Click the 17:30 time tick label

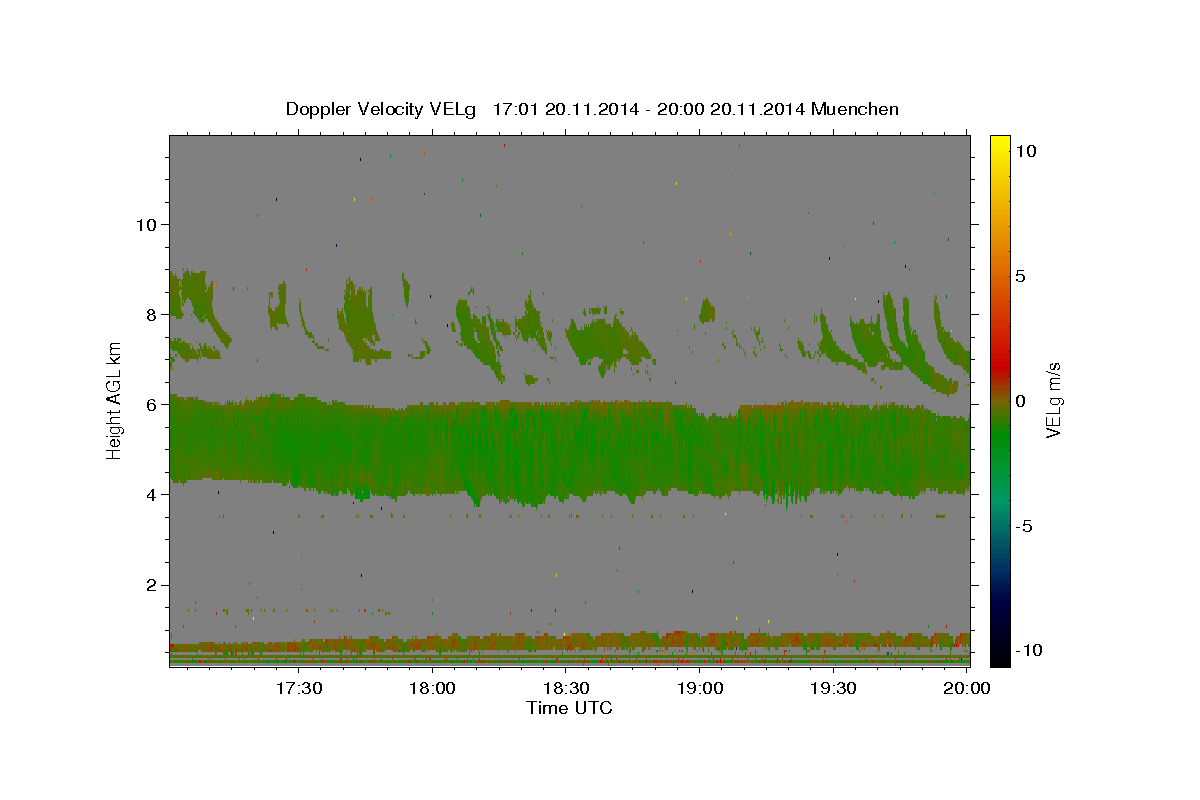point(299,688)
